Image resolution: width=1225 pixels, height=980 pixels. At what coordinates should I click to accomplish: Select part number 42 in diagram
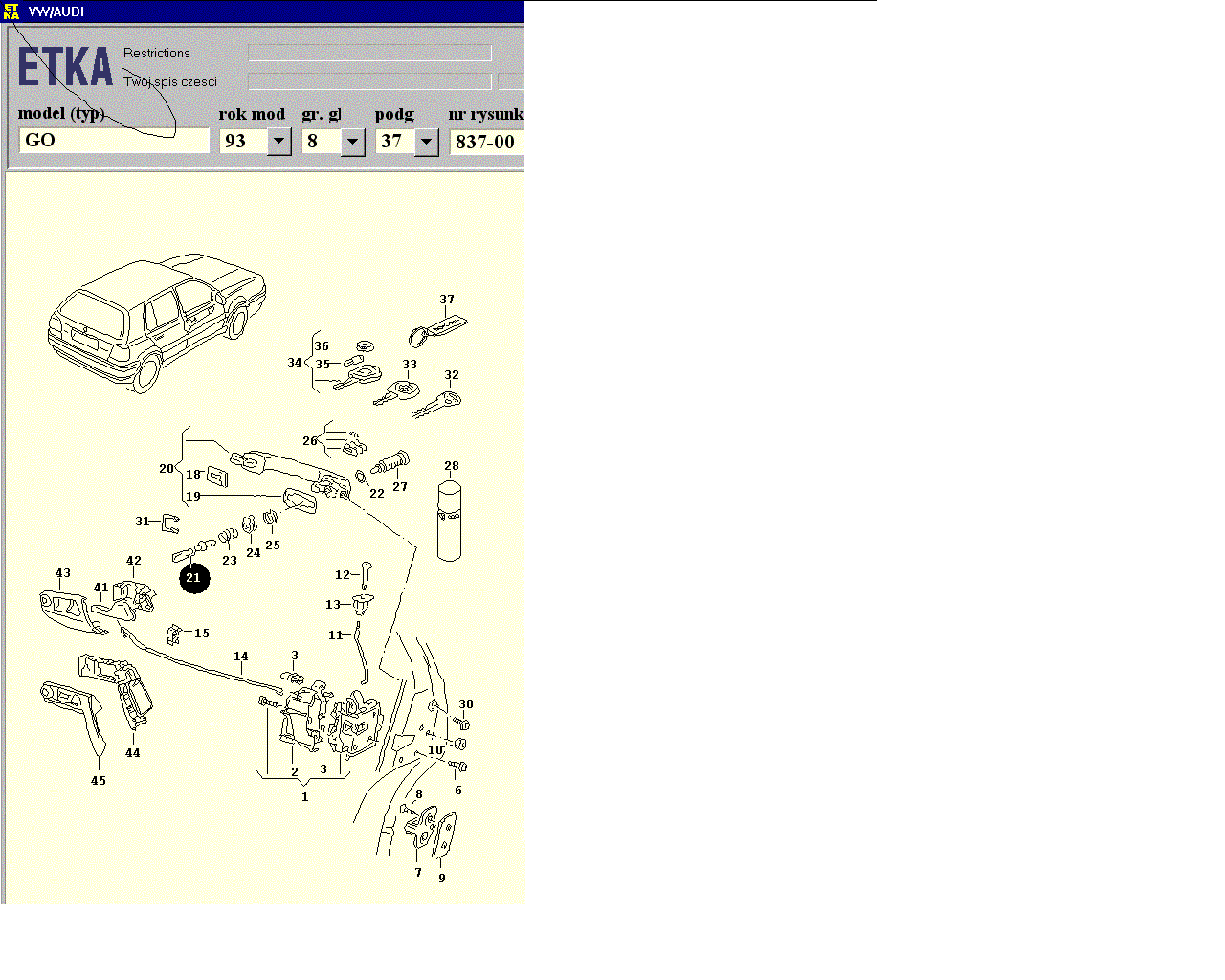coord(134,562)
